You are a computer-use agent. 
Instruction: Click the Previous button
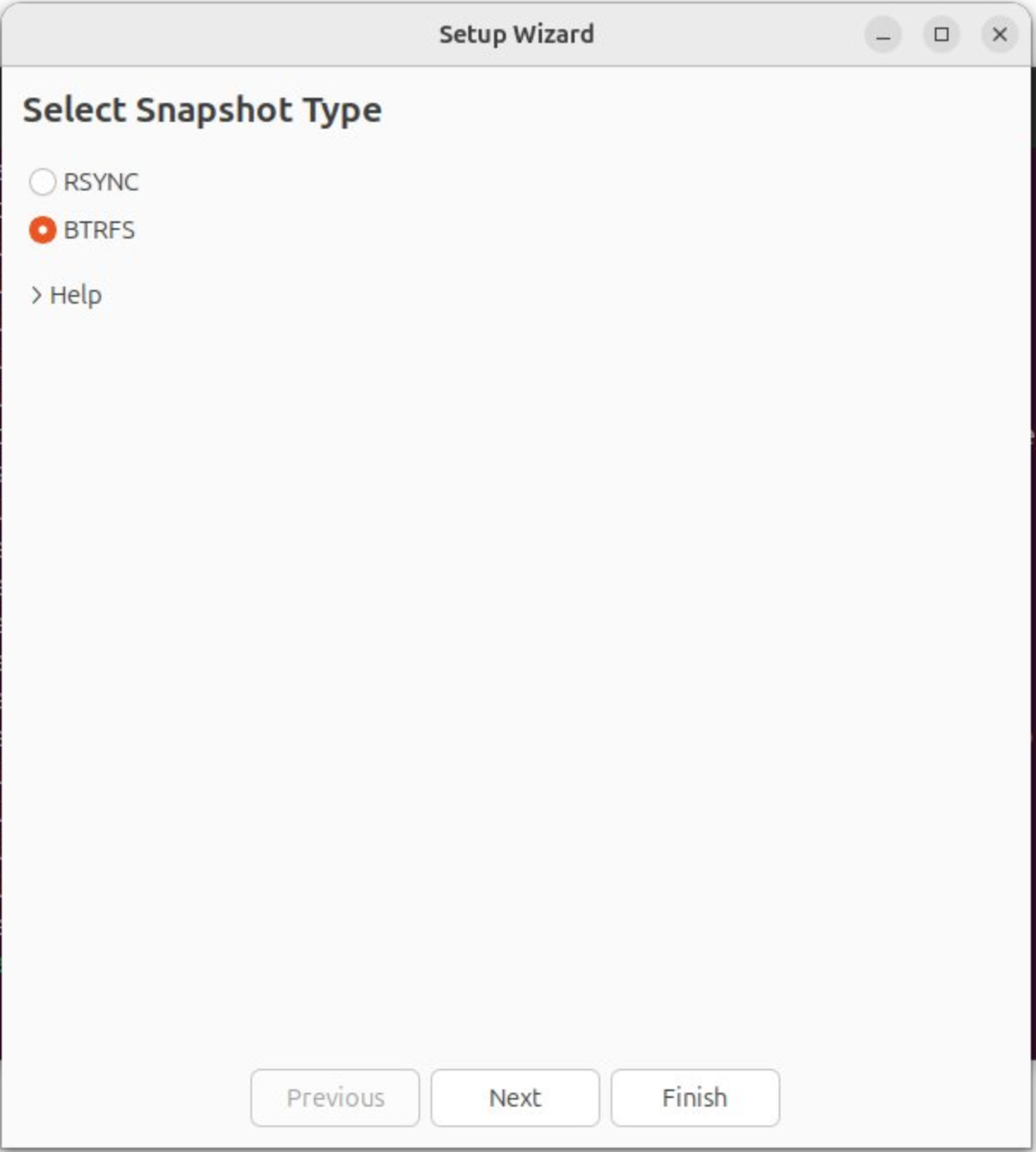[335, 1097]
